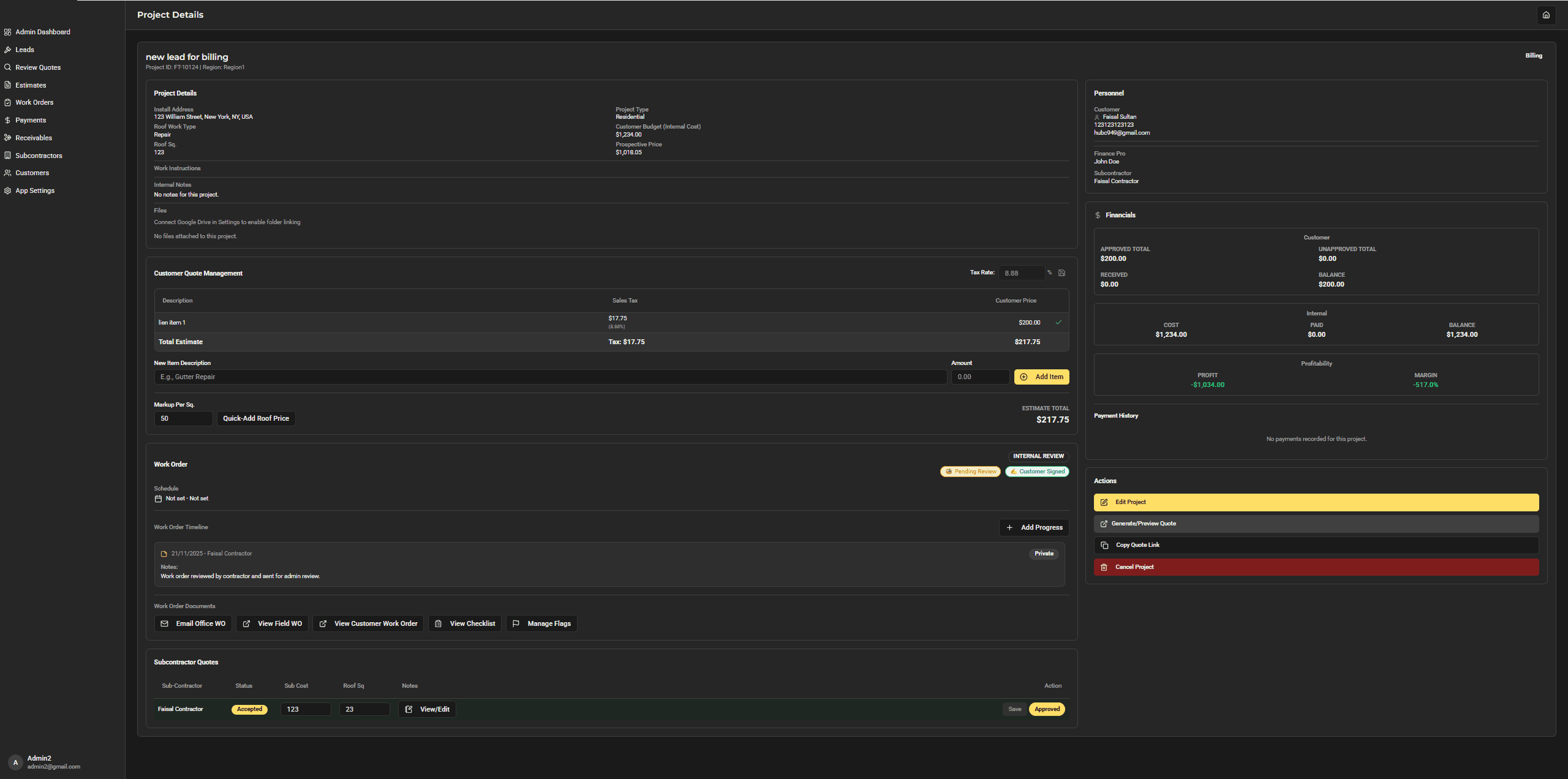Image resolution: width=1568 pixels, height=779 pixels.
Task: Click the pencil icon on Edit Project
Action: 1104,502
